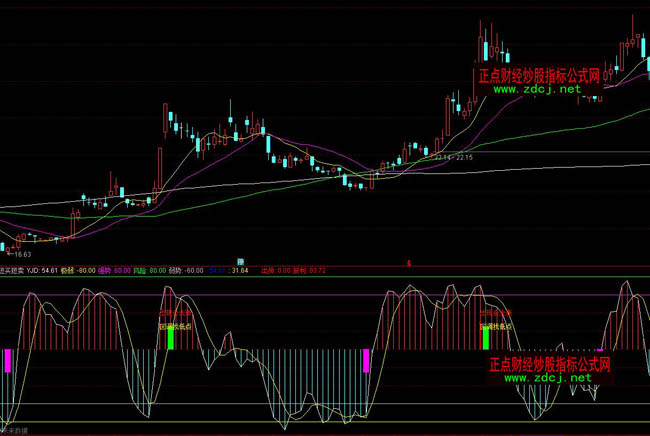Open the top www.zdcj.net link
The width and height of the screenshot is (650, 436).
pos(536,89)
